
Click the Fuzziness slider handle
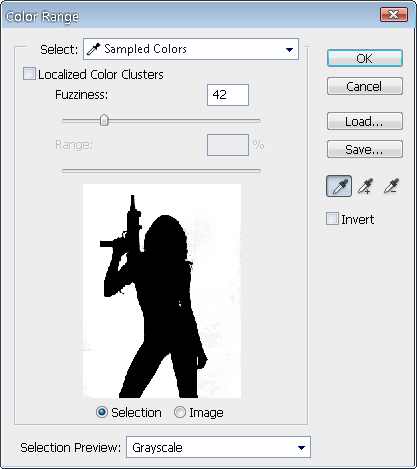104,120
